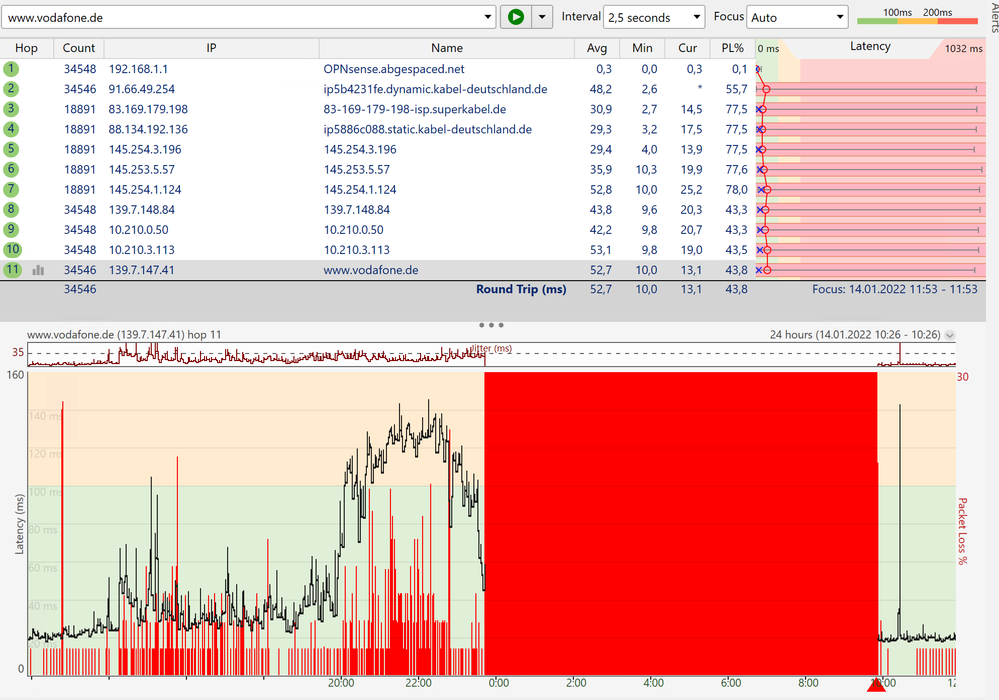Image resolution: width=999 pixels, height=700 pixels.
Task: Click the Min column header
Action: click(x=642, y=48)
